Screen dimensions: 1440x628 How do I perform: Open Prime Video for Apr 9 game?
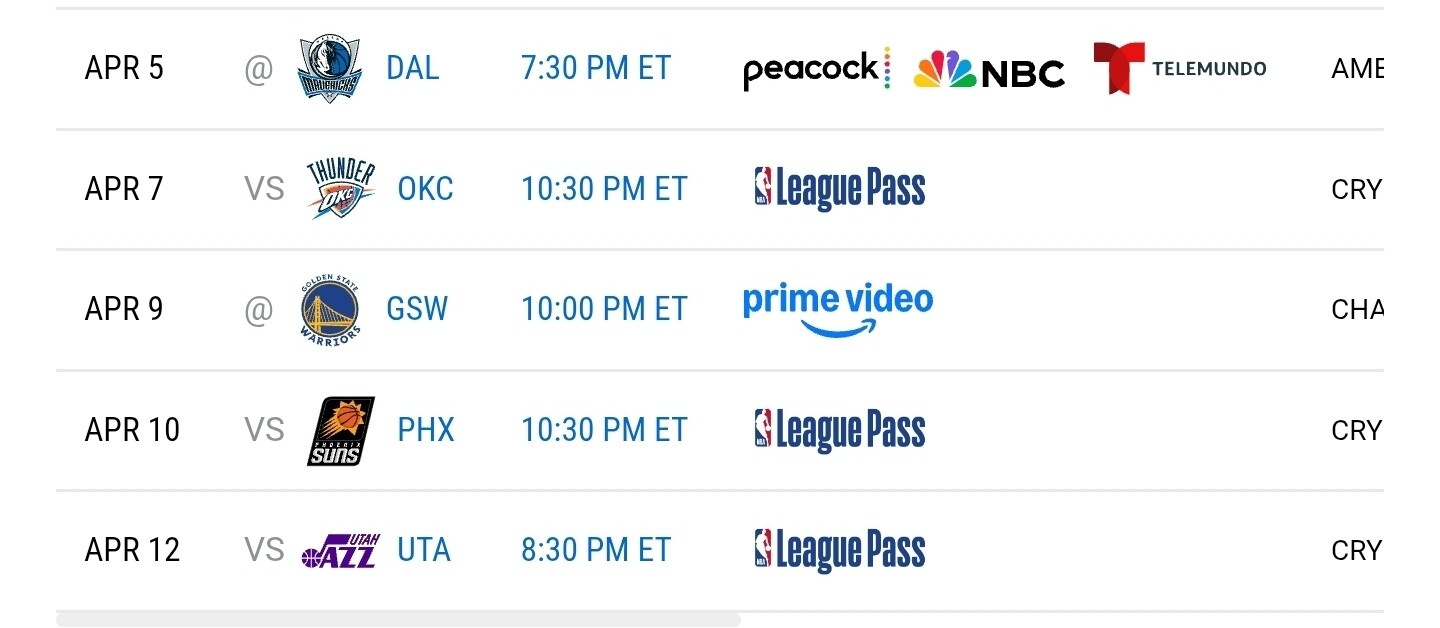pyautogui.click(x=838, y=310)
